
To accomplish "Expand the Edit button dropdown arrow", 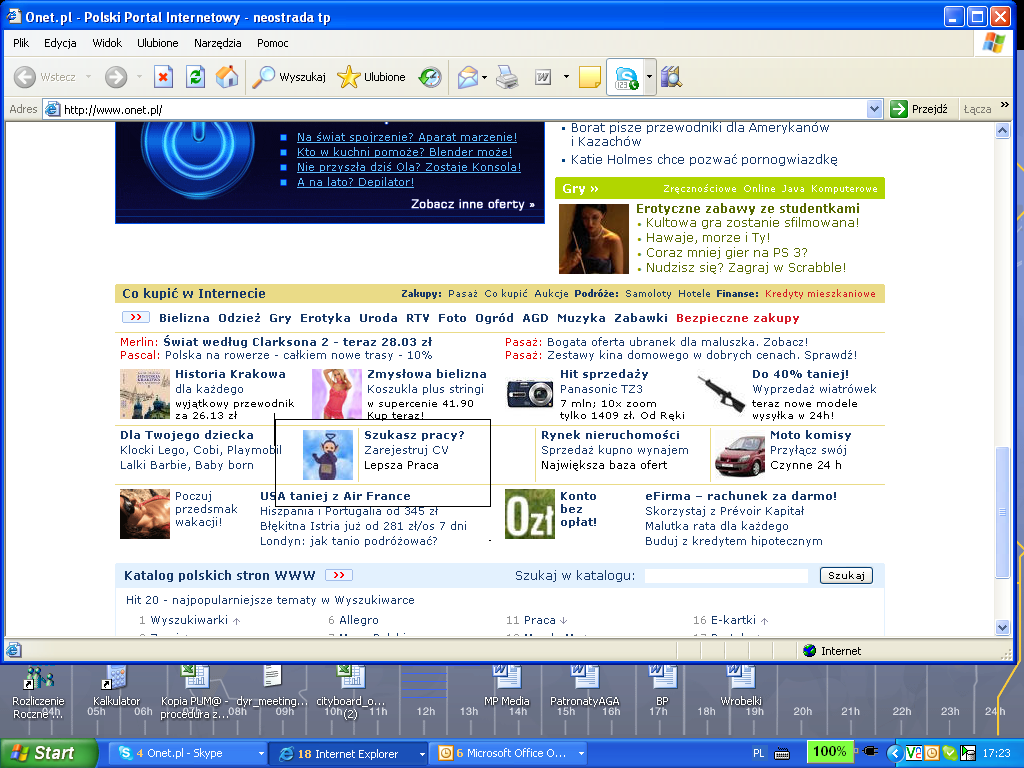I will (x=566, y=77).
